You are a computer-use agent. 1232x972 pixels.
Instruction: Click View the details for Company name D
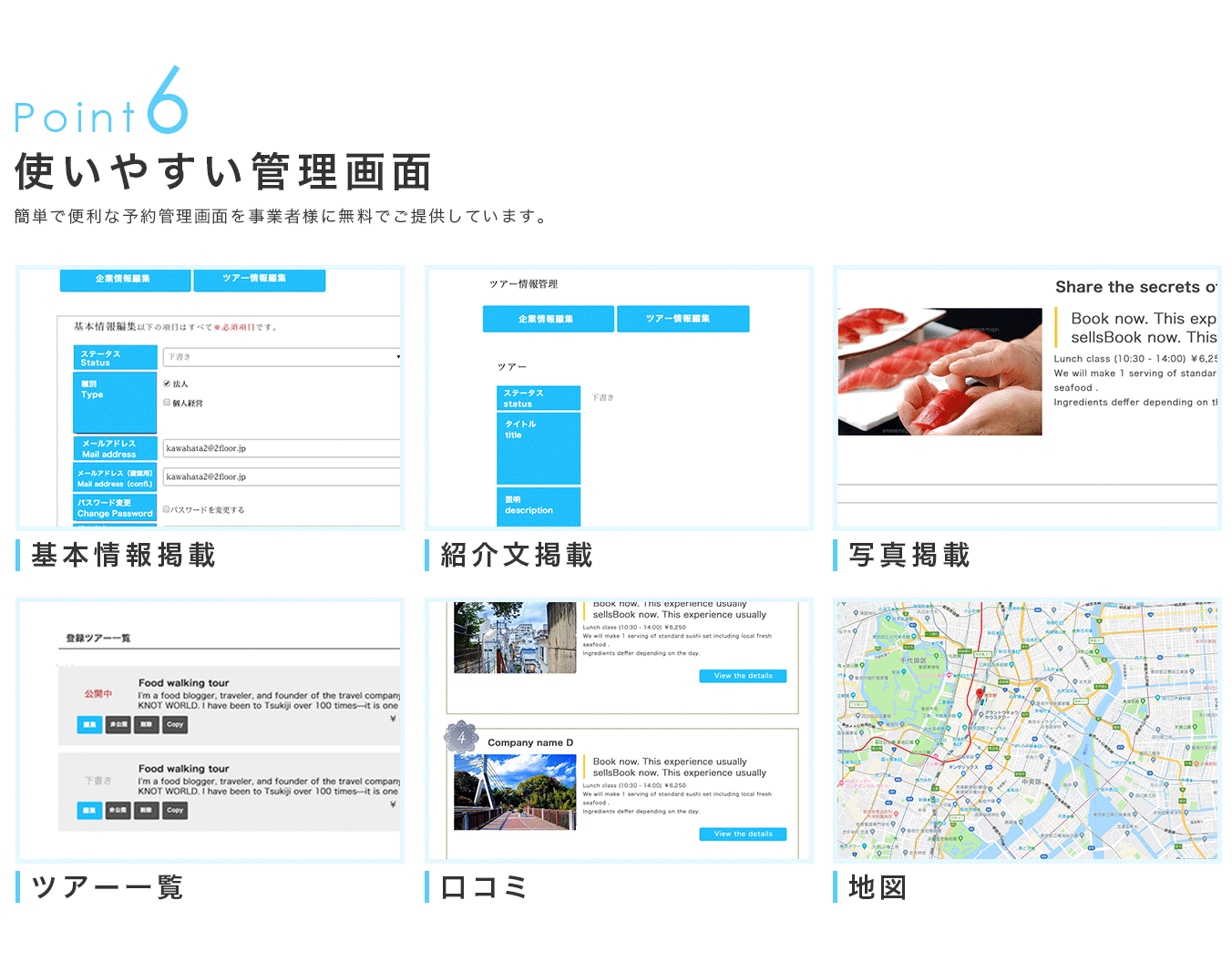pos(743,834)
